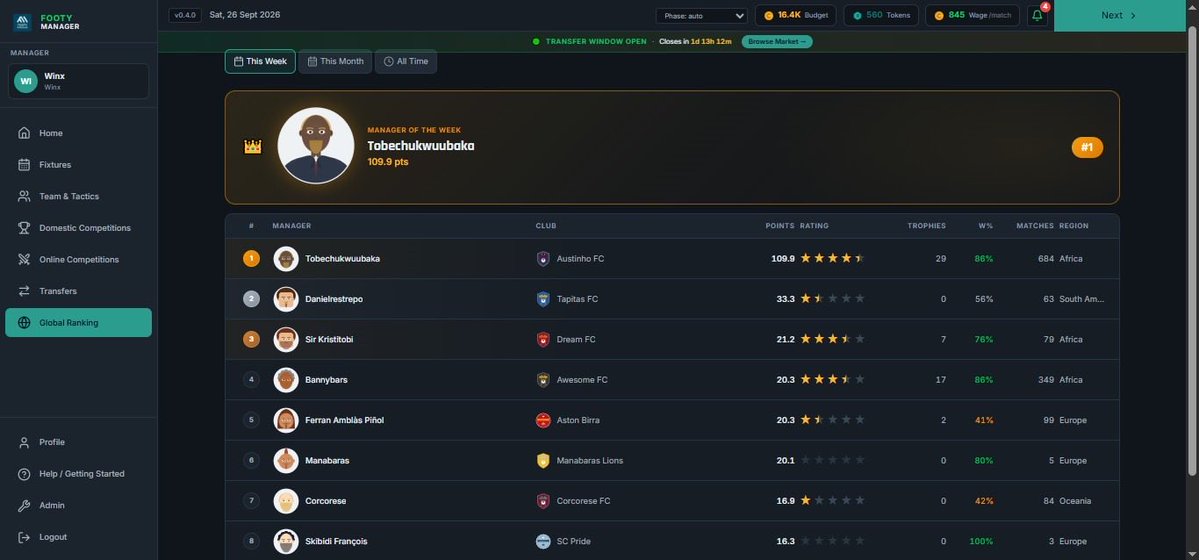Open the Admin section
The width and height of the screenshot is (1199, 560).
[78, 506]
